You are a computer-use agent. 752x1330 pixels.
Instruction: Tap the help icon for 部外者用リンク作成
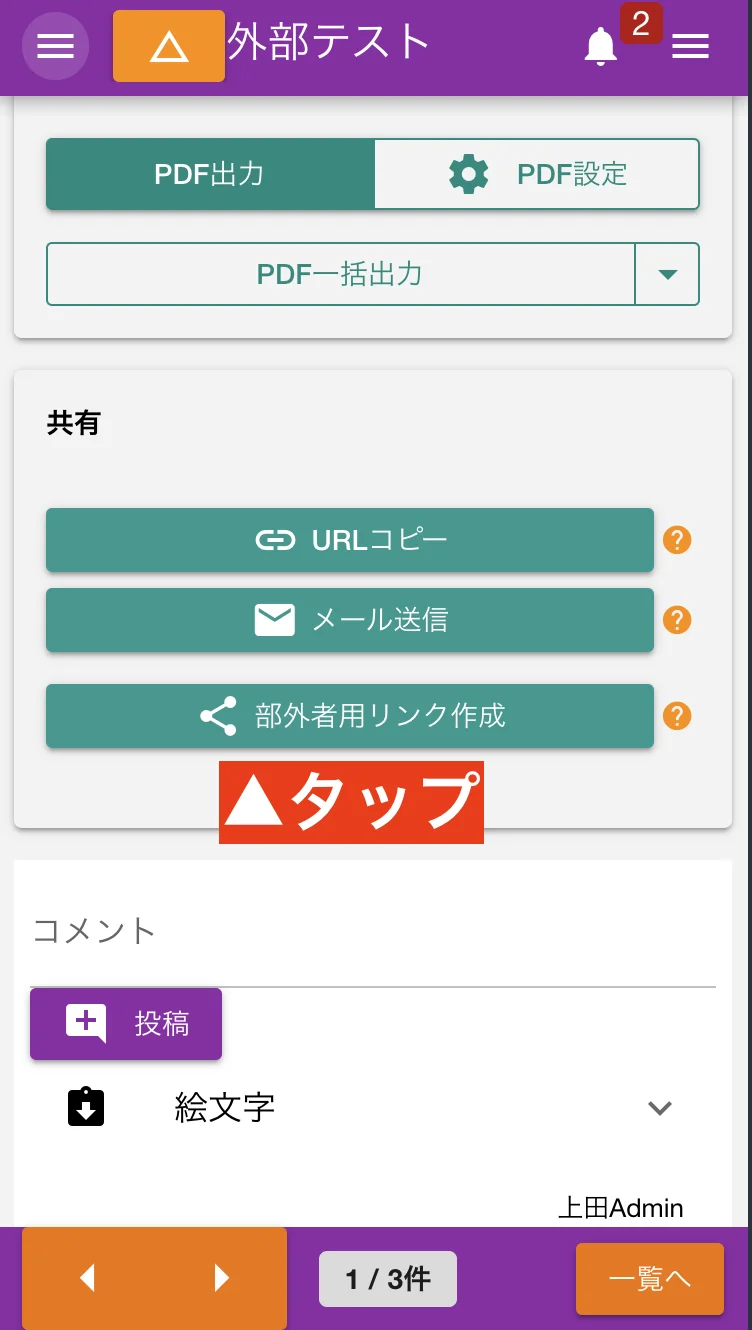pos(677,716)
